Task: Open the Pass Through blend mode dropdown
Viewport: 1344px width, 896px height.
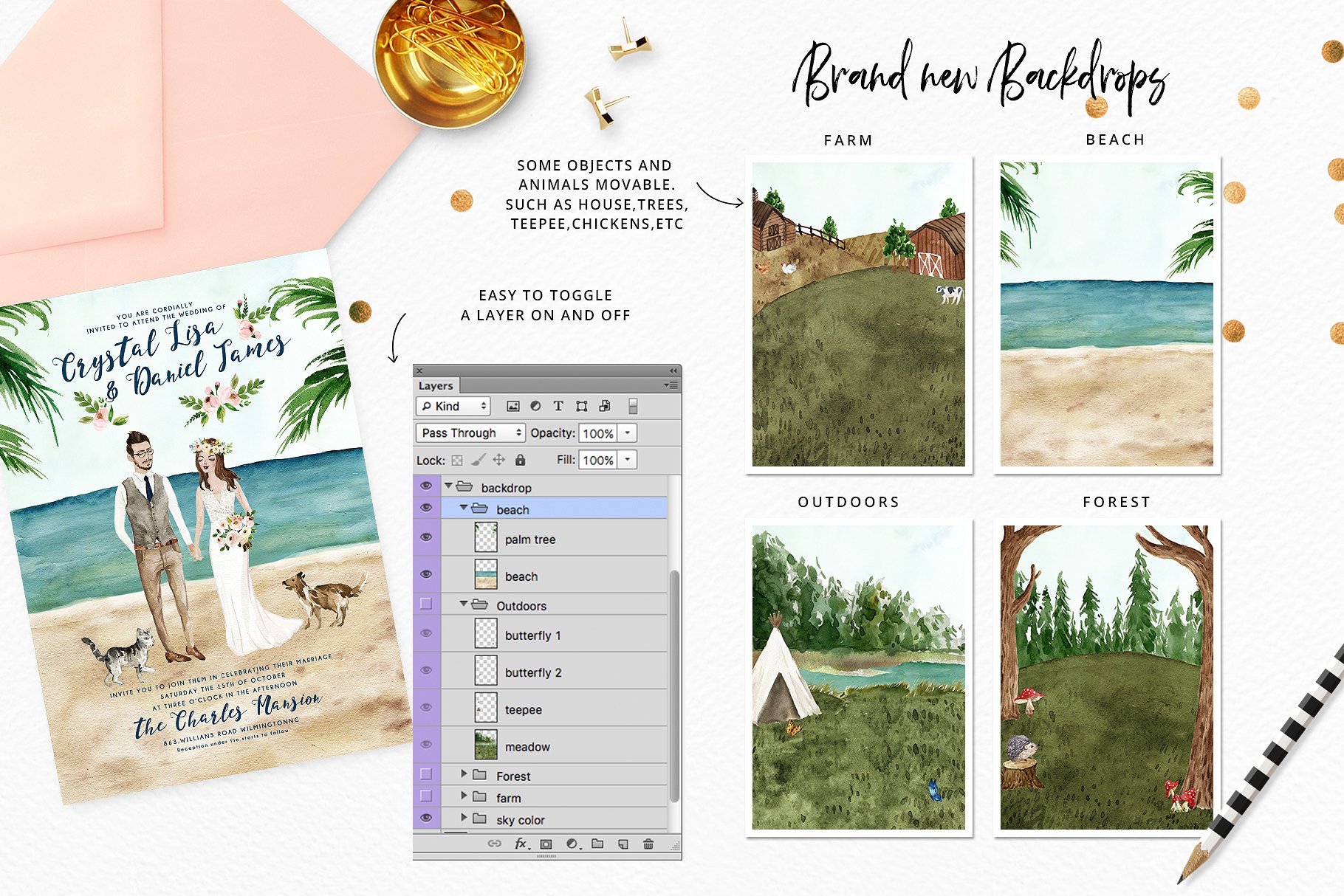Action: tap(470, 433)
